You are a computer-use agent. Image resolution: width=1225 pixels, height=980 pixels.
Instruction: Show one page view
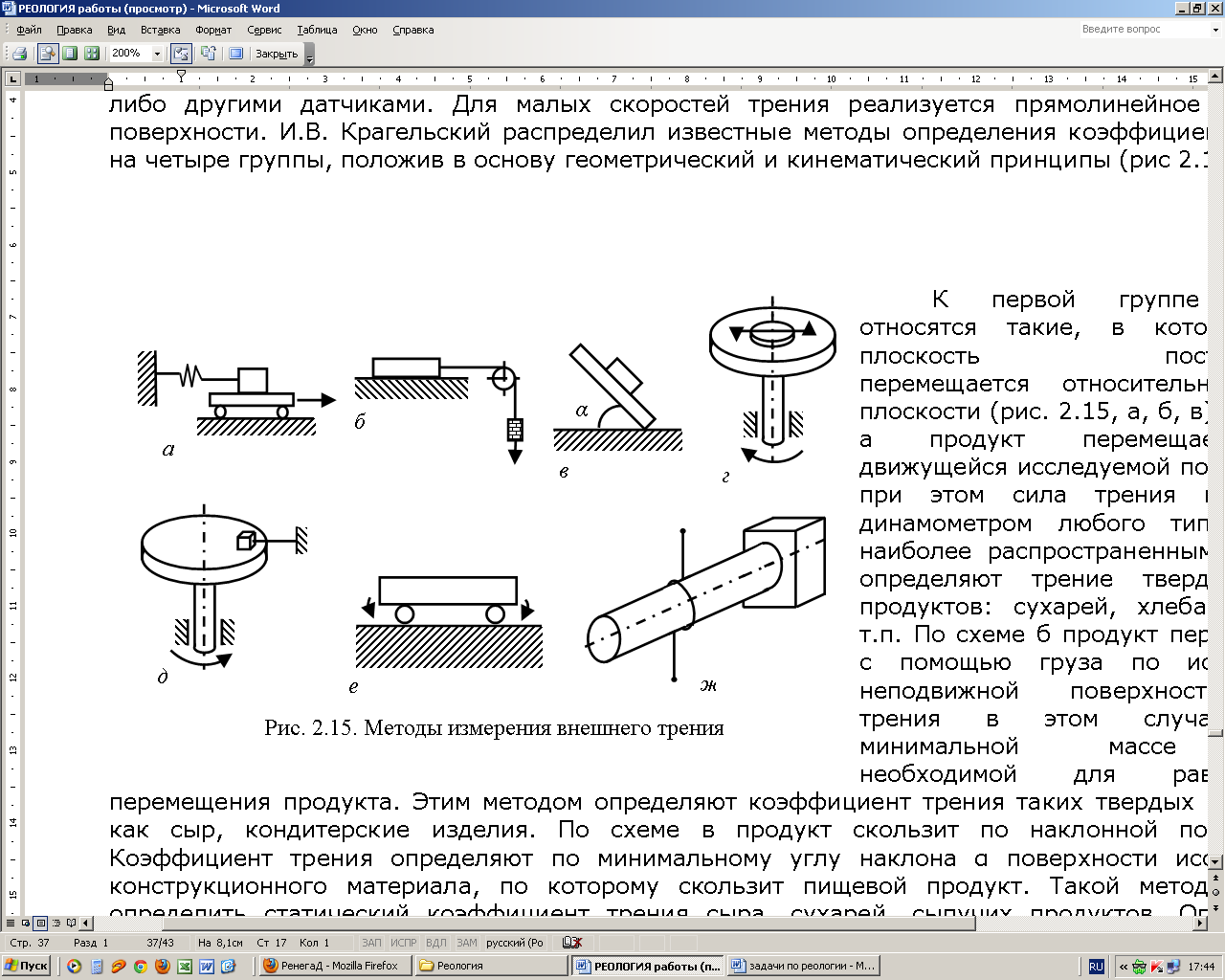tap(70, 54)
